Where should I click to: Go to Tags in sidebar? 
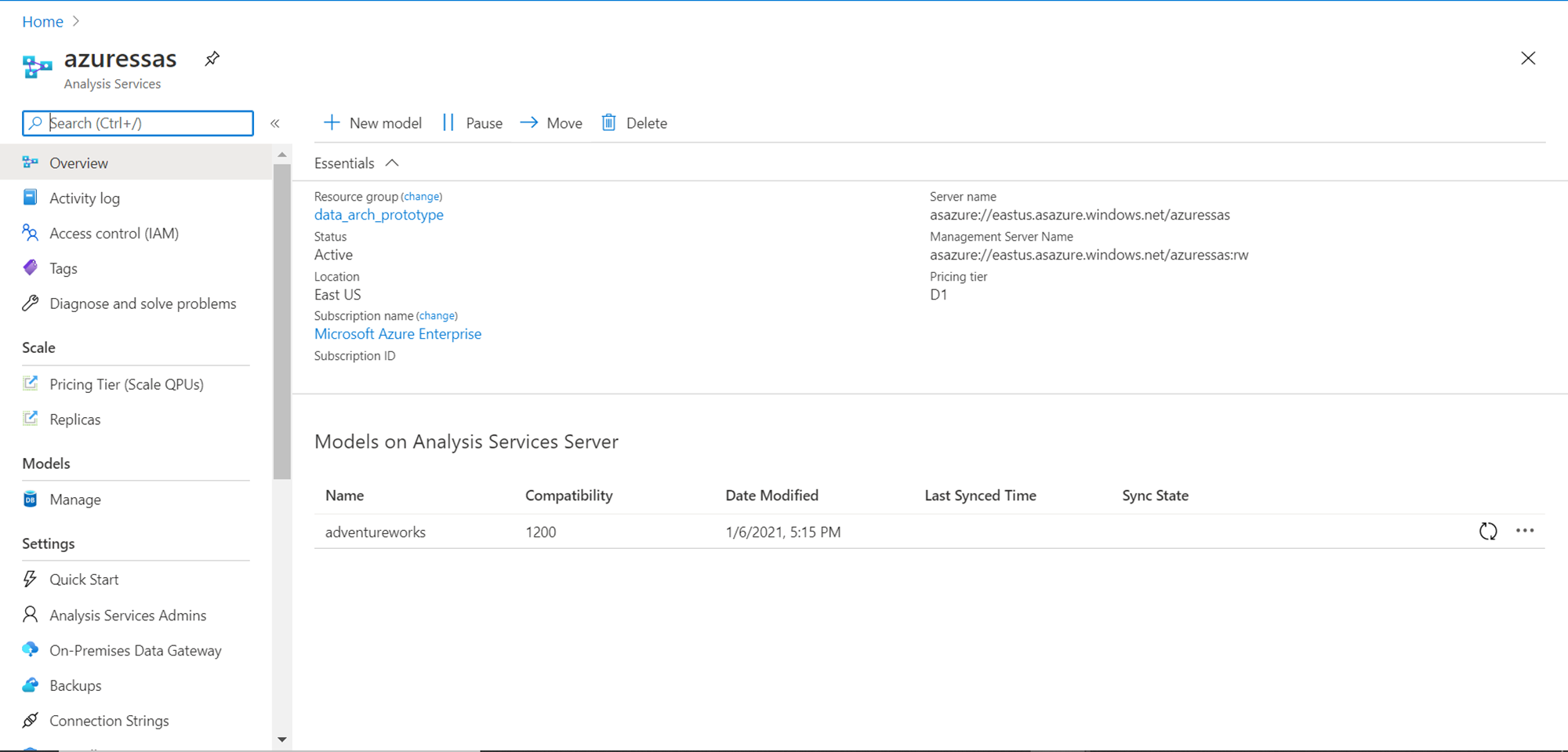click(x=63, y=269)
